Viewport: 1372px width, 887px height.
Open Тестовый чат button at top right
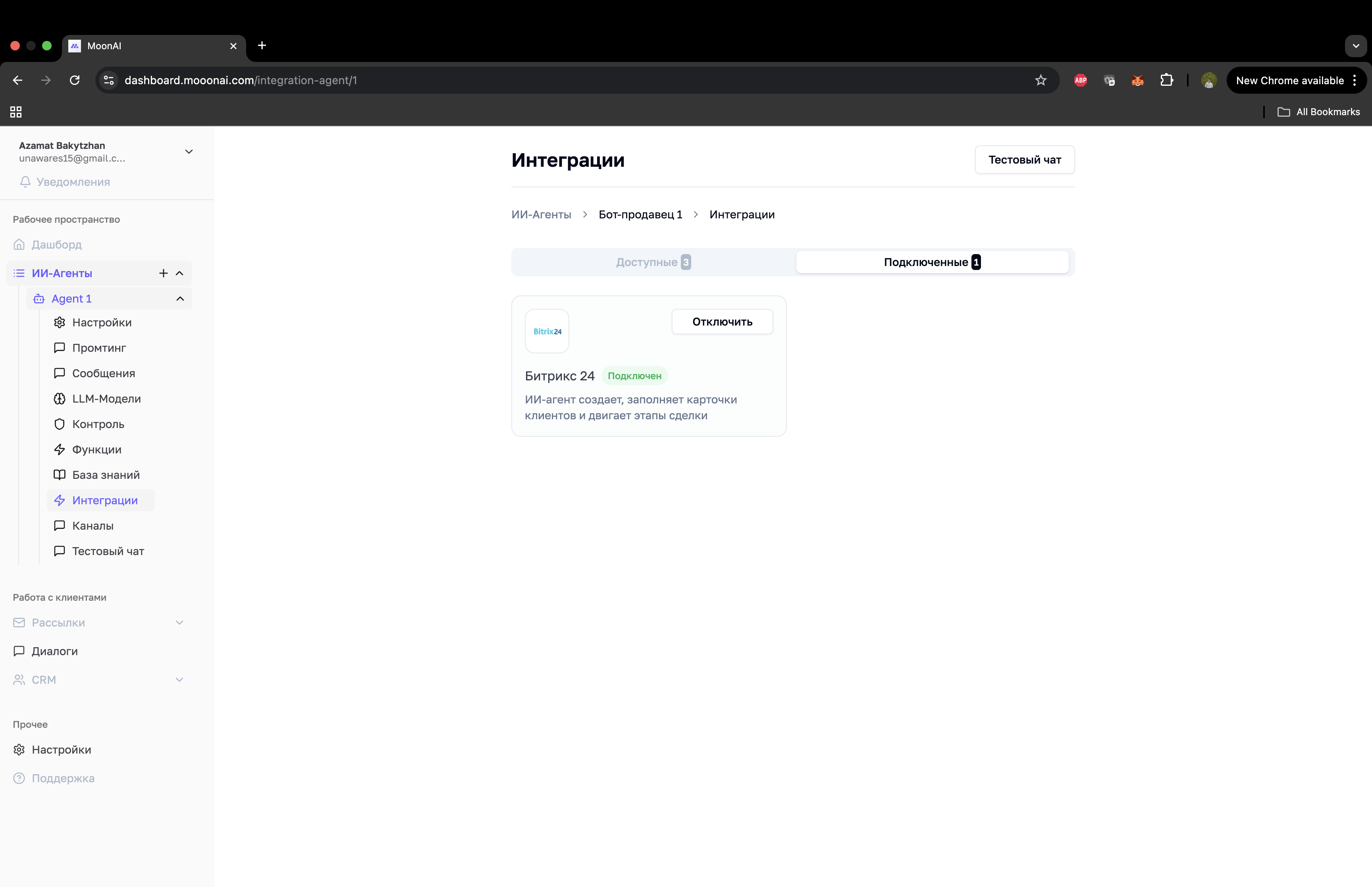pyautogui.click(x=1024, y=160)
